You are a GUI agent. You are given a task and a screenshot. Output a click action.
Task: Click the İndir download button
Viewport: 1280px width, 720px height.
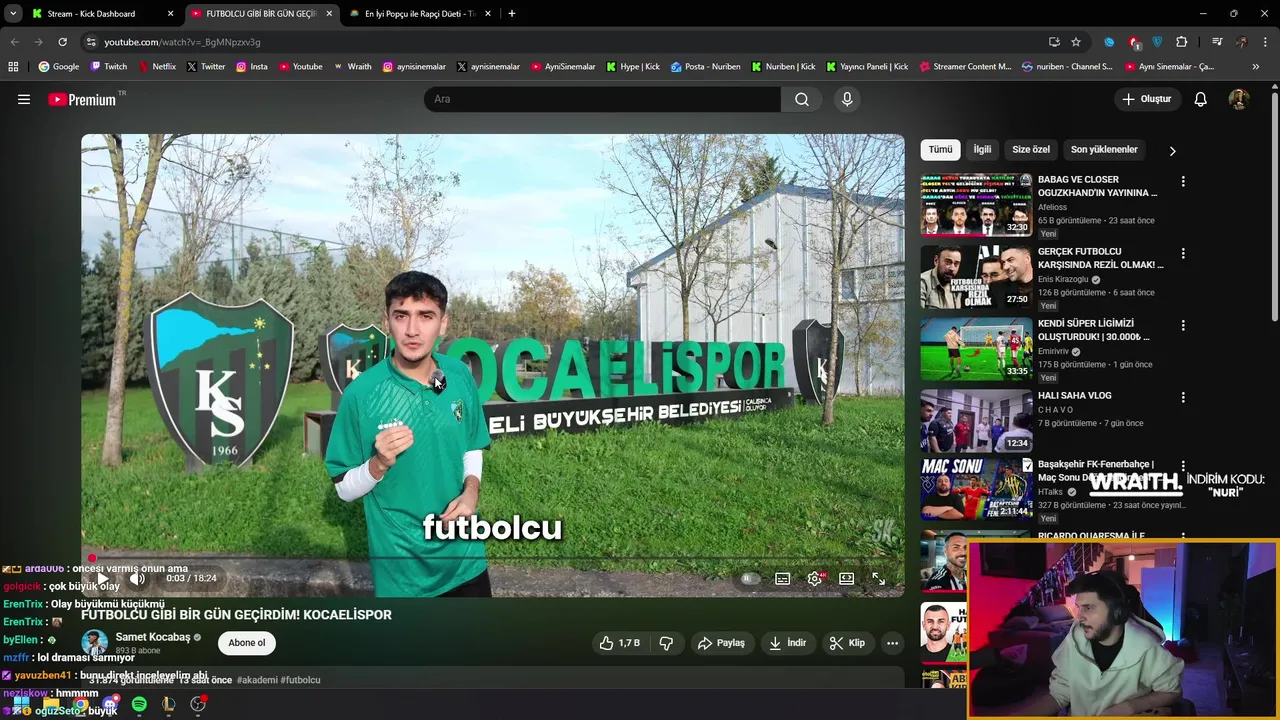pyautogui.click(x=787, y=643)
